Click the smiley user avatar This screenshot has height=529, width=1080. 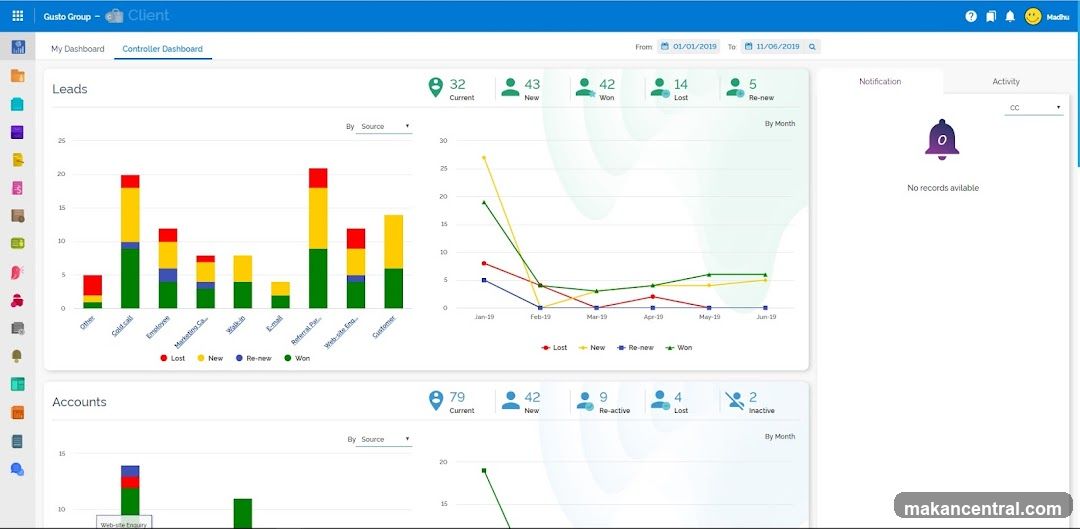[1032, 17]
